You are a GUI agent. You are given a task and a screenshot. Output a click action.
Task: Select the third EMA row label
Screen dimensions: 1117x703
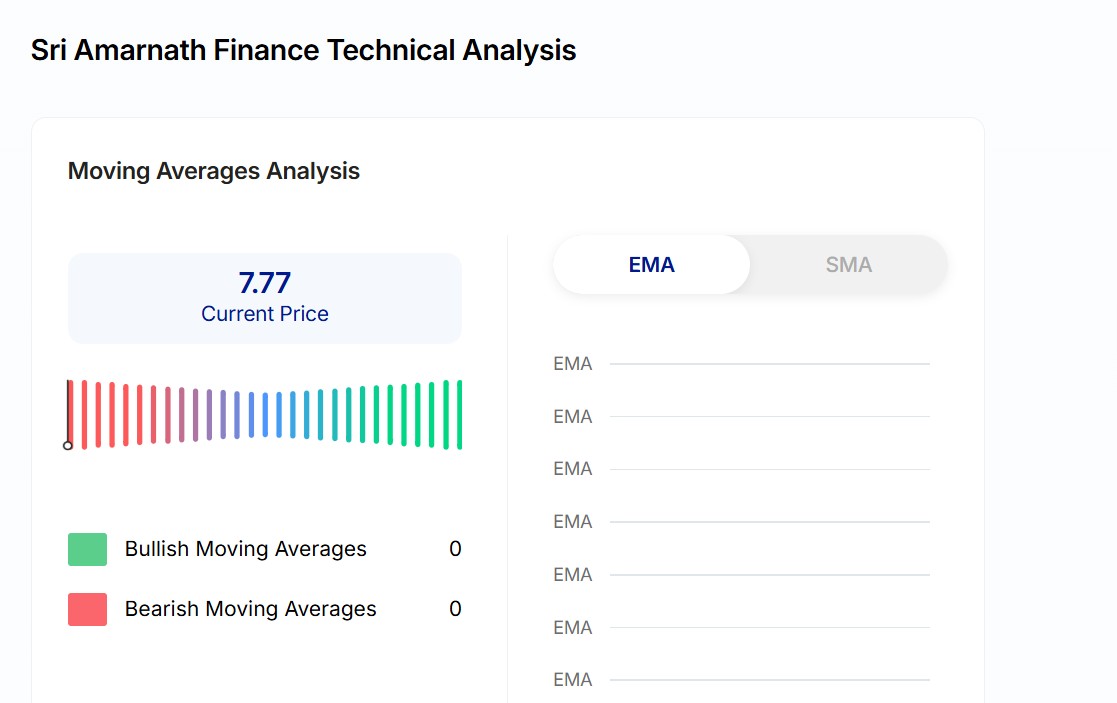[573, 469]
